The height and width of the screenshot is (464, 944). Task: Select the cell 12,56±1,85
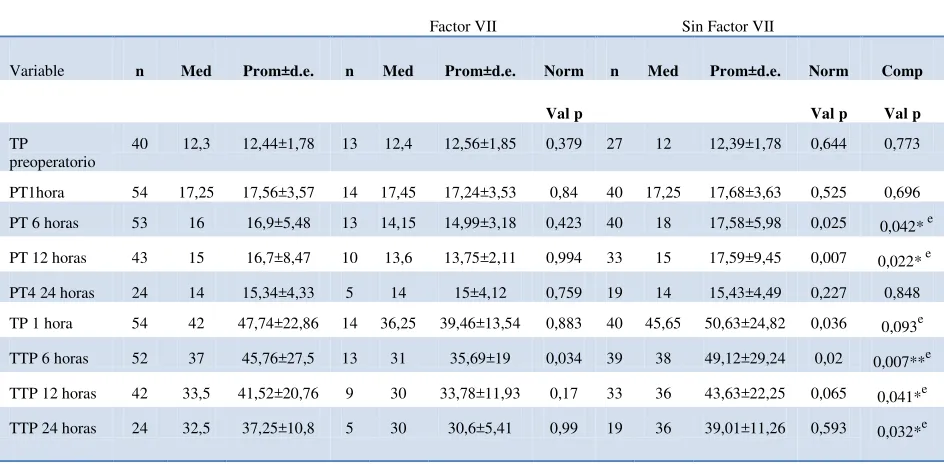480,143
